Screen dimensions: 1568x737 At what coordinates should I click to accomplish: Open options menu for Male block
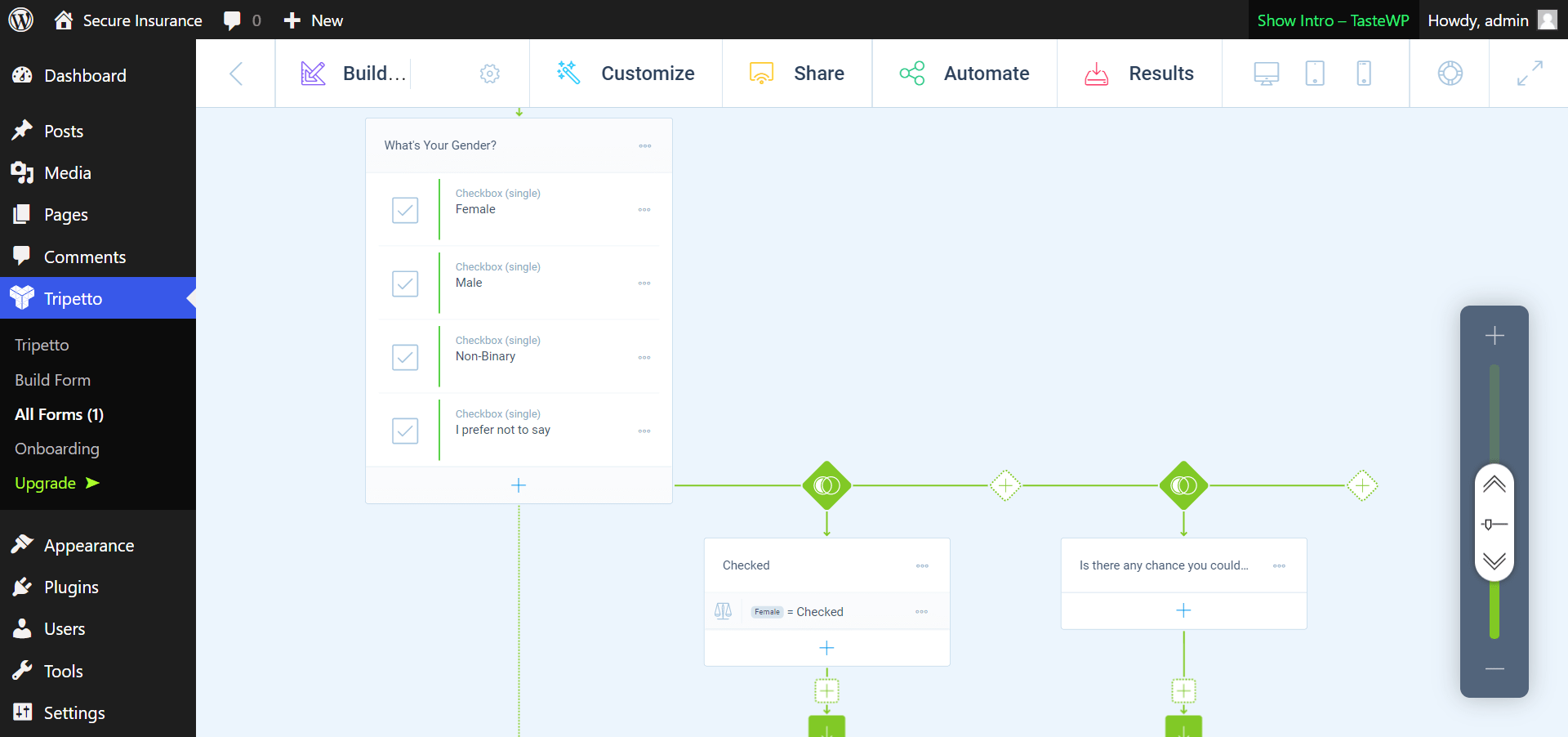(x=644, y=284)
